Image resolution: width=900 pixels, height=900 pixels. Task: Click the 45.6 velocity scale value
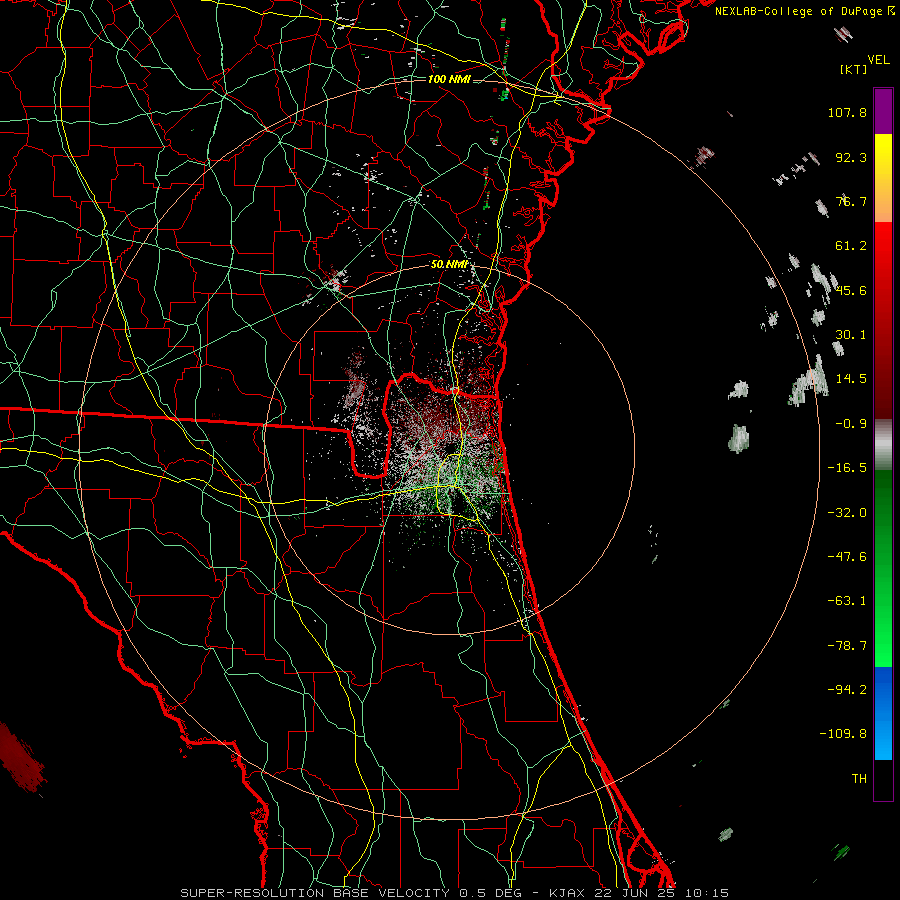click(x=851, y=290)
